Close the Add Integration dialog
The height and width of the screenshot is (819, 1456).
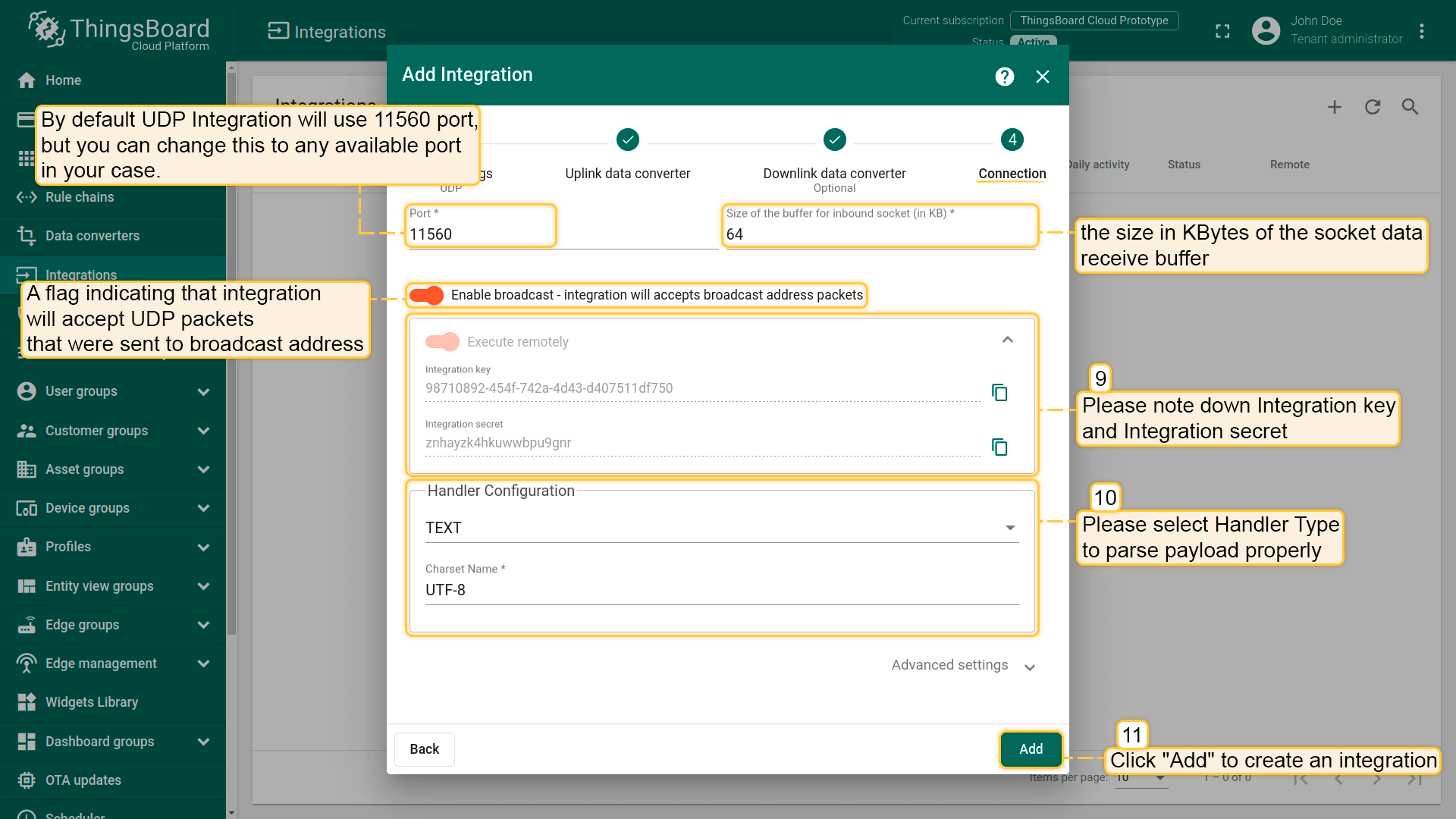tap(1043, 77)
